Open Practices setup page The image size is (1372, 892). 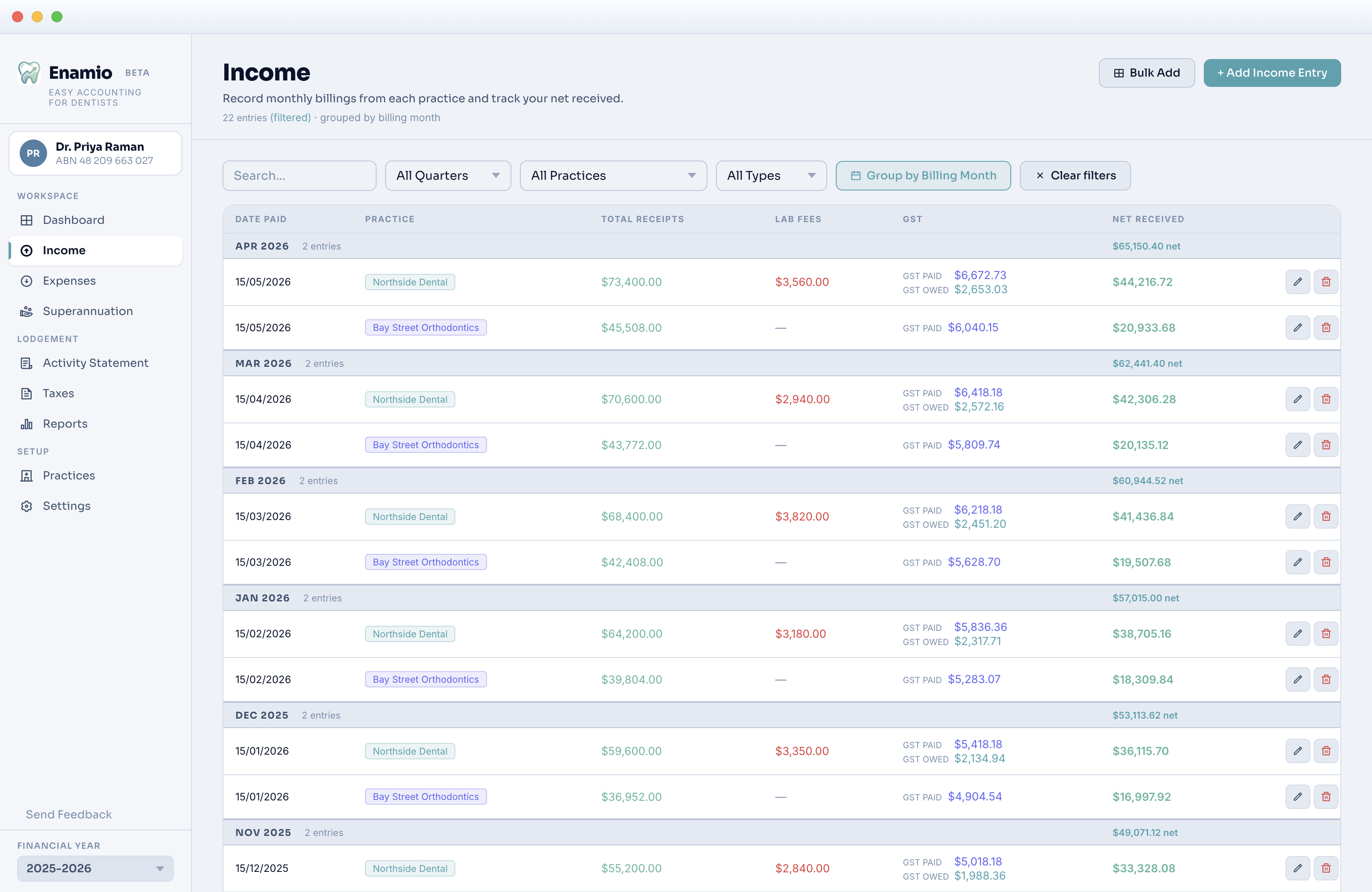95,476
